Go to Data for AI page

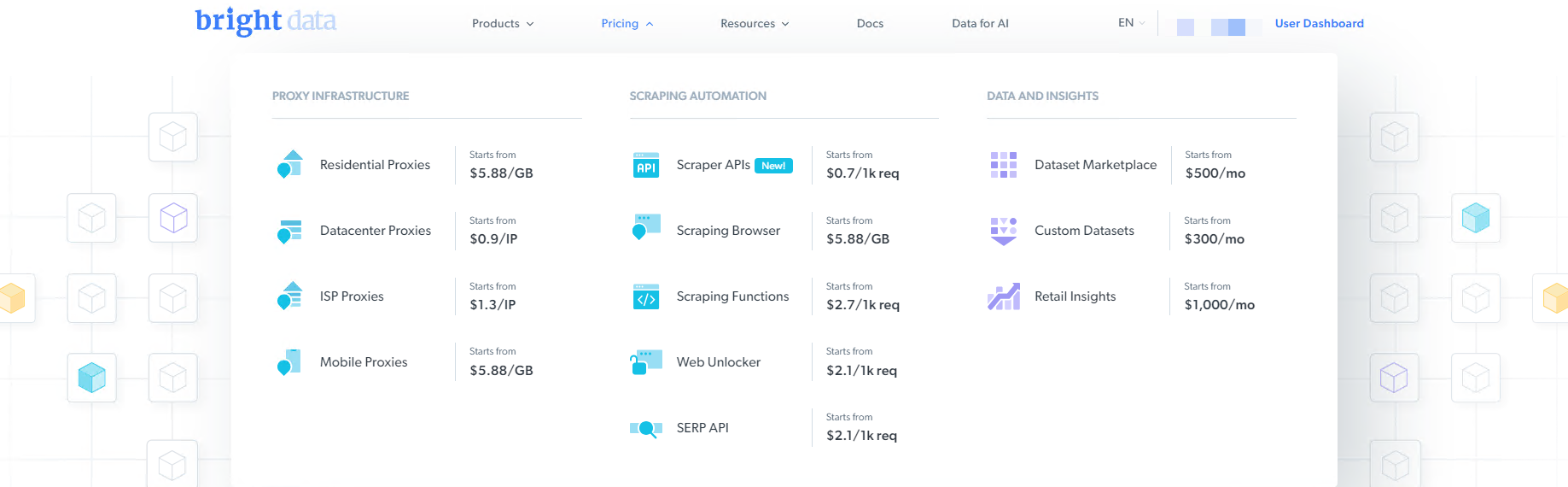[980, 24]
